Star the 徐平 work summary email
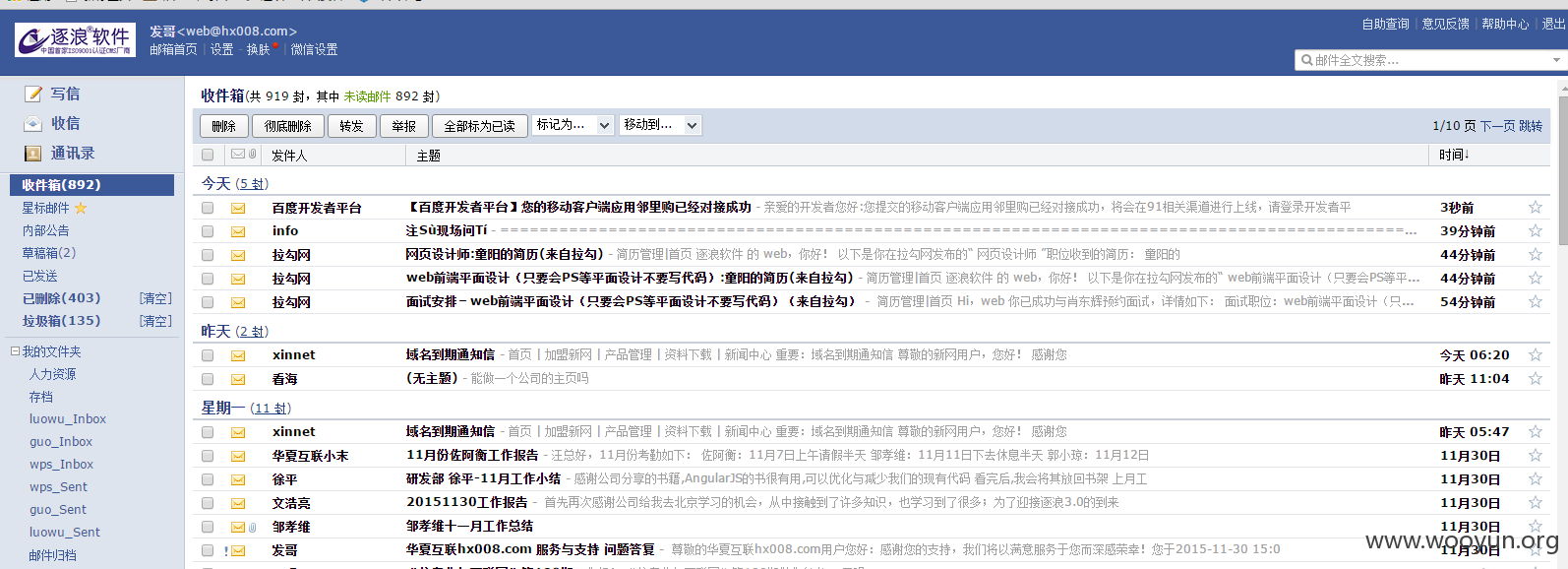1568x569 pixels. click(1535, 479)
